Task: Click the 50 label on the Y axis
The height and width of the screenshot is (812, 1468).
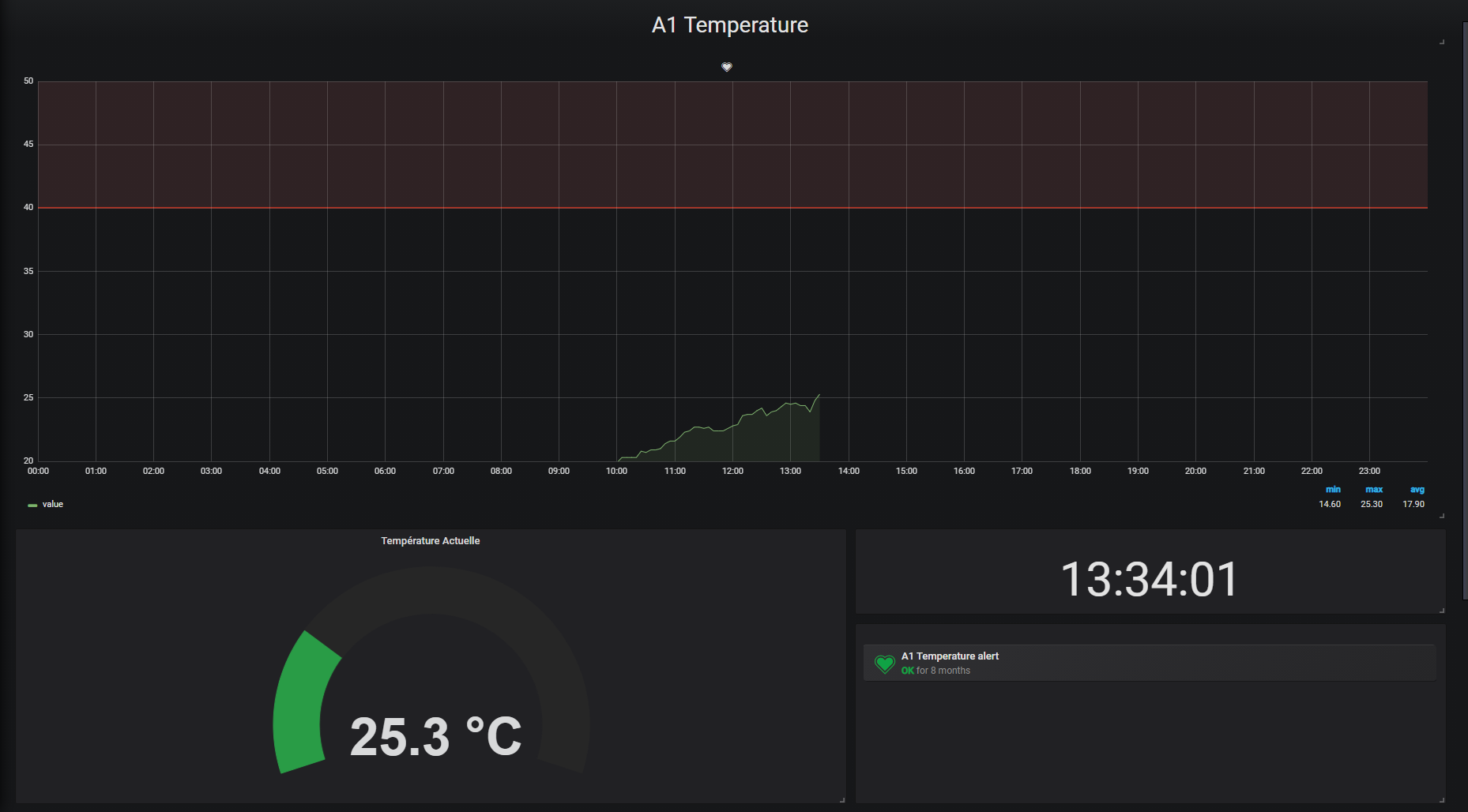Action: 28,81
